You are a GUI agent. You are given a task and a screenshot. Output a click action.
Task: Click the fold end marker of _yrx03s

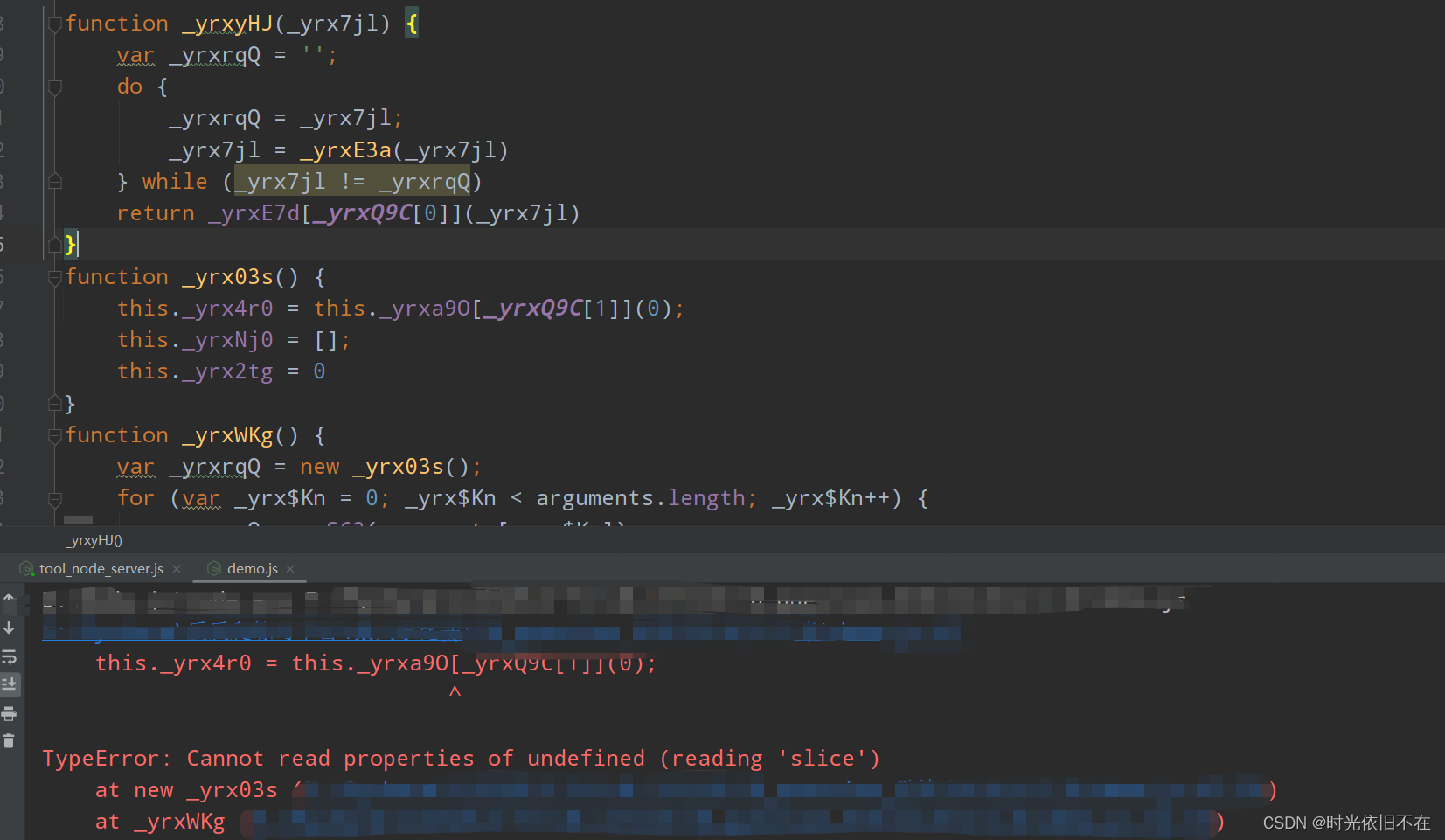tap(54, 404)
